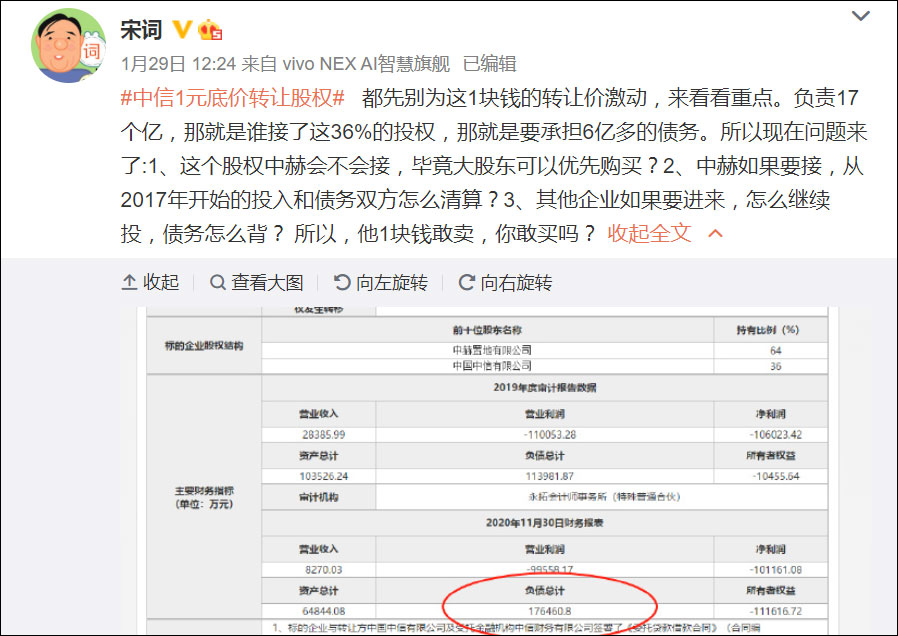Click the 持有比例 (%) column header

pyautogui.click(x=768, y=330)
